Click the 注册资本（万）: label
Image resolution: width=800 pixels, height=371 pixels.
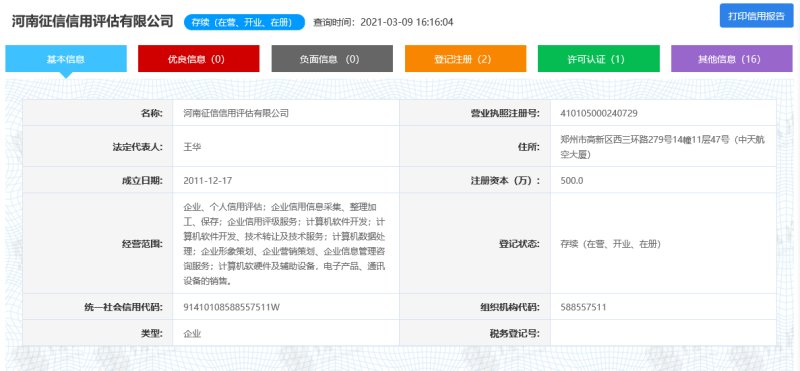click(505, 180)
